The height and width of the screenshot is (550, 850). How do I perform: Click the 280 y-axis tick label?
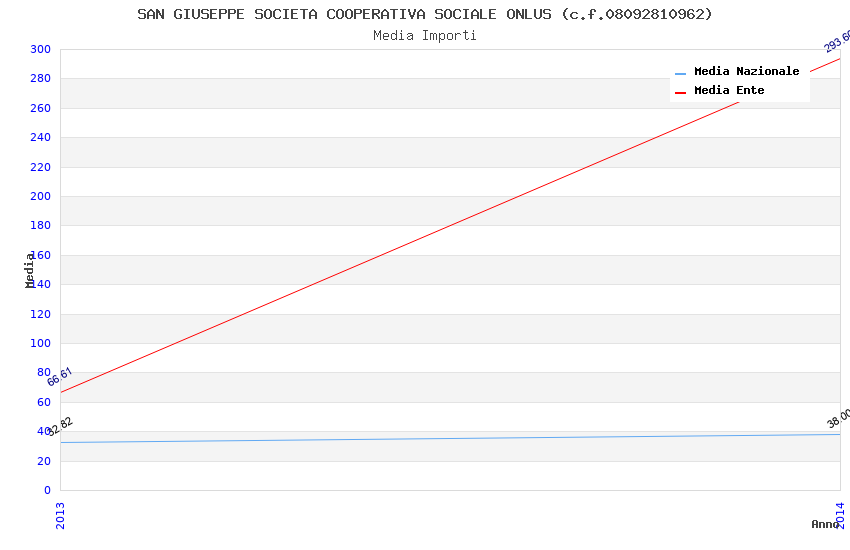(x=40, y=79)
